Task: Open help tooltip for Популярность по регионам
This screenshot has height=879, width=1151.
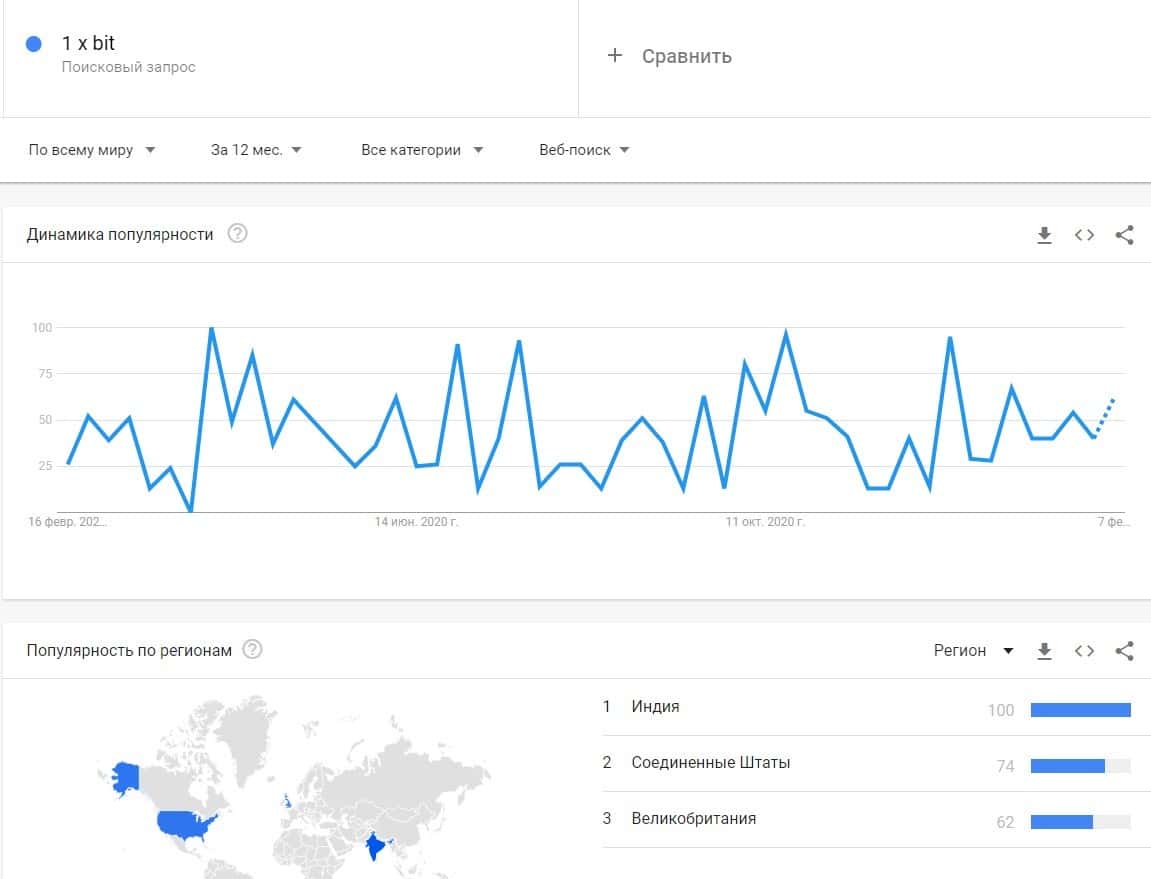Action: pyautogui.click(x=253, y=650)
